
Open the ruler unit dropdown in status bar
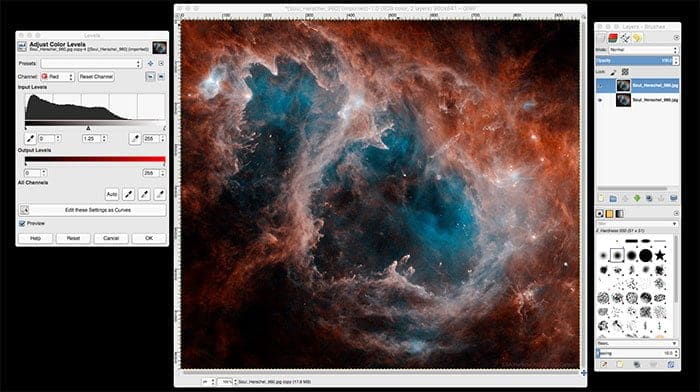pos(208,382)
